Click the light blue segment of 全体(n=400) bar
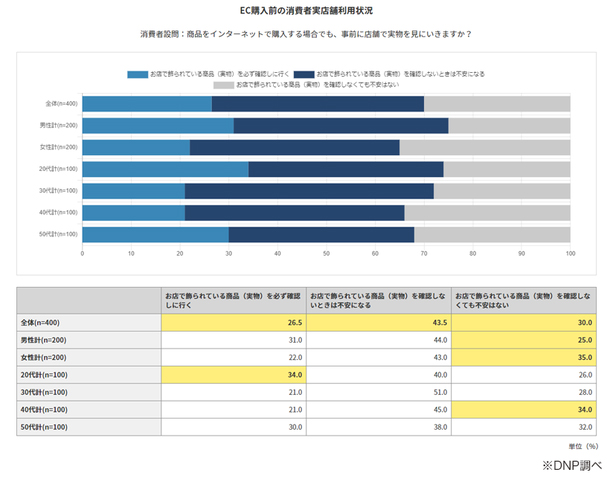Image resolution: width=610 pixels, height=478 pixels. 147,103
